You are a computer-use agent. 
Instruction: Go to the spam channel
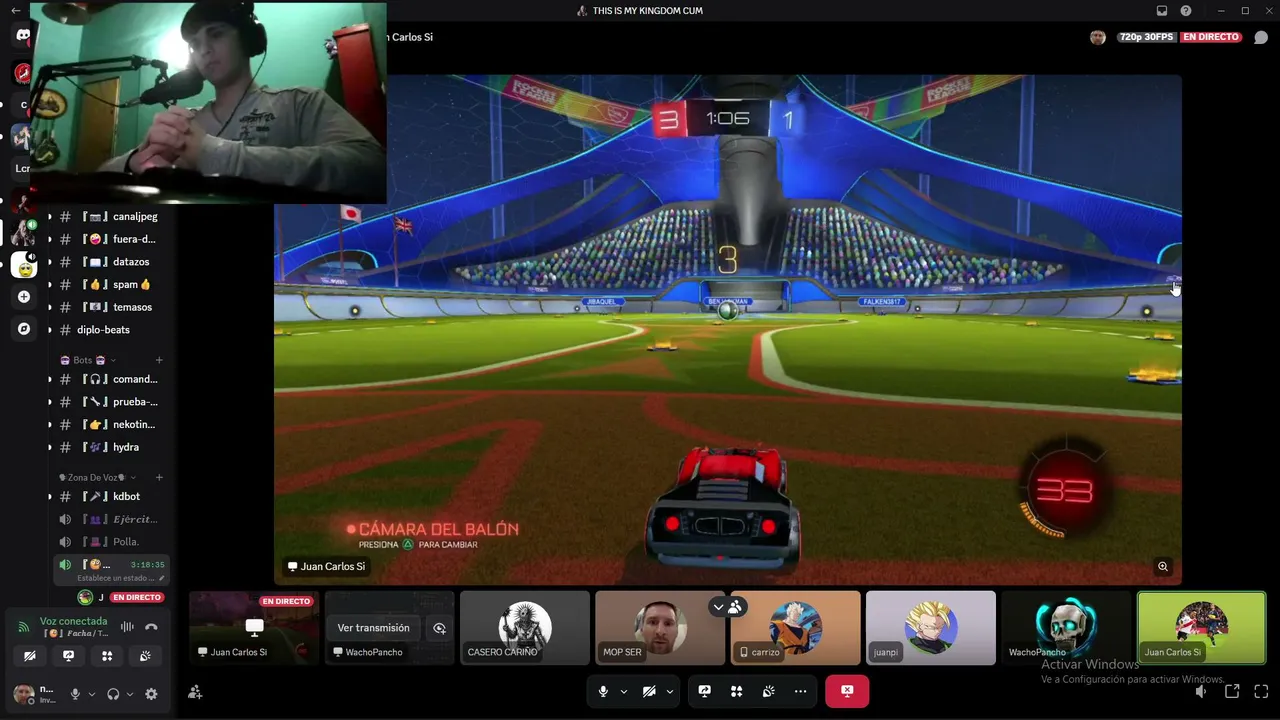click(108, 284)
